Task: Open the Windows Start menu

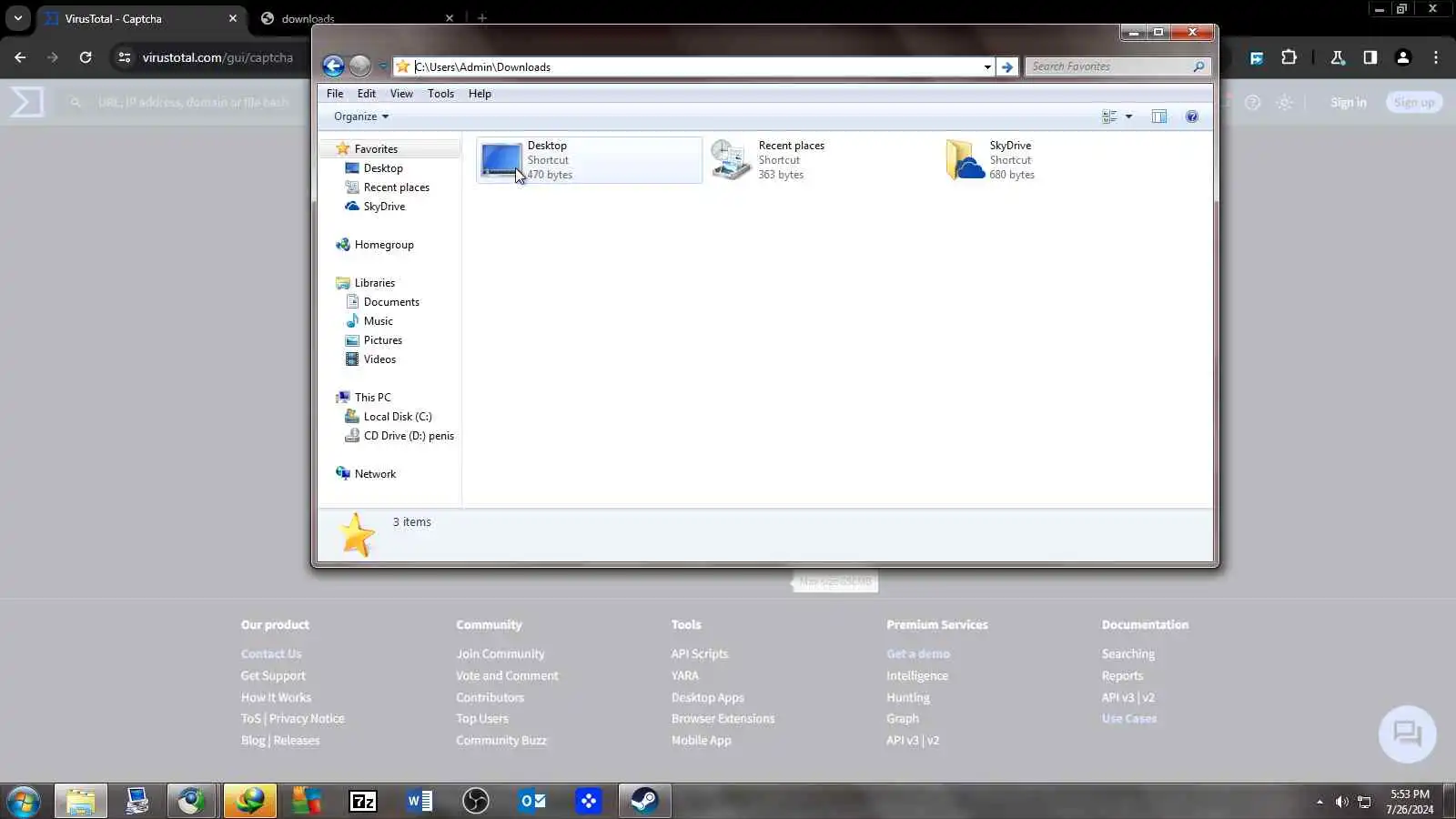Action: click(24, 801)
